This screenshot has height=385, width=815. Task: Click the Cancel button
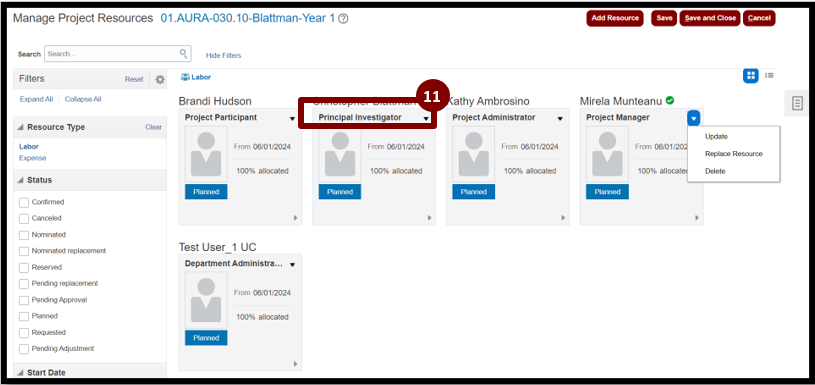(759, 18)
